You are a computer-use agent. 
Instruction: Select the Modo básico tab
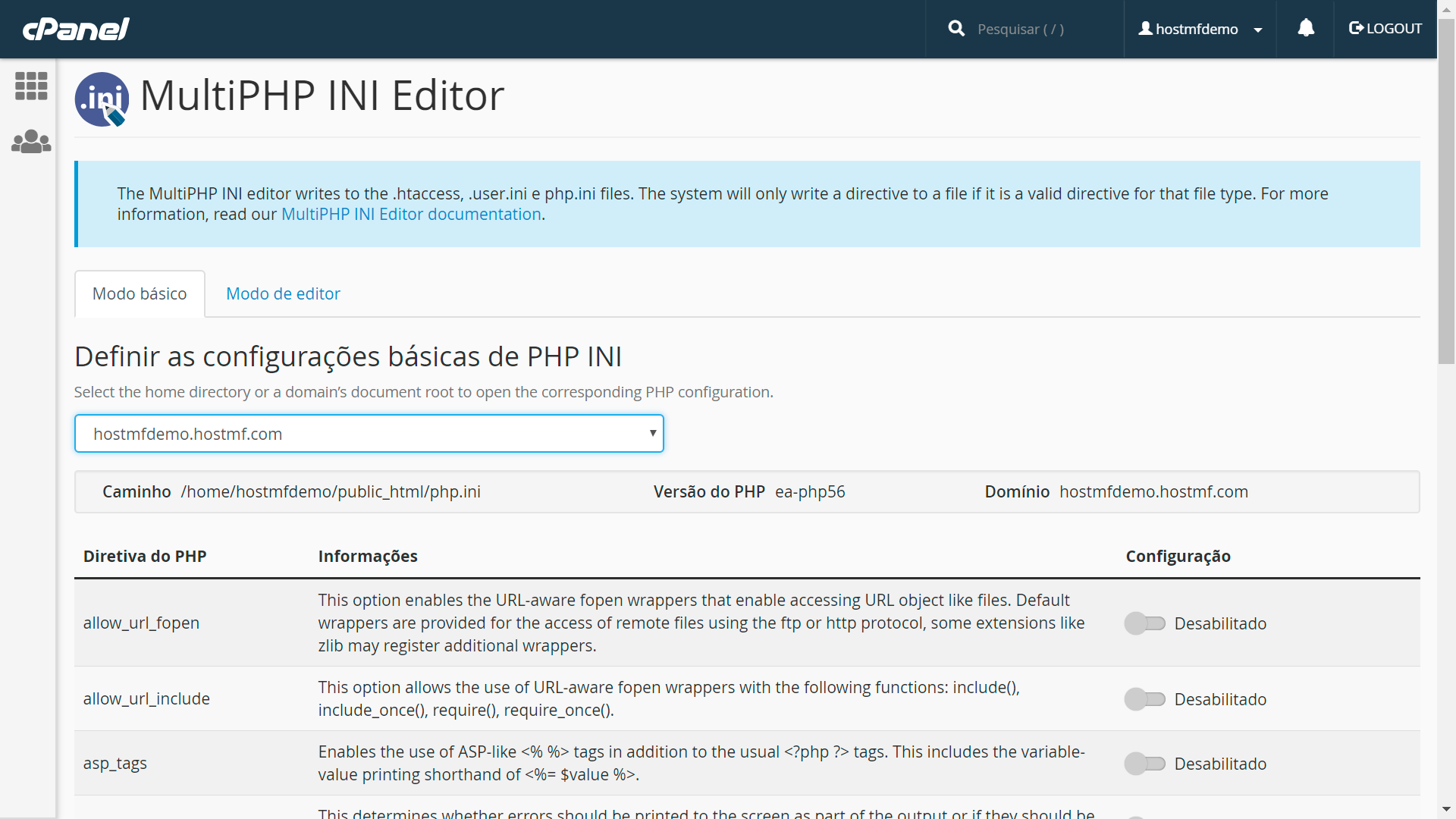coord(140,294)
